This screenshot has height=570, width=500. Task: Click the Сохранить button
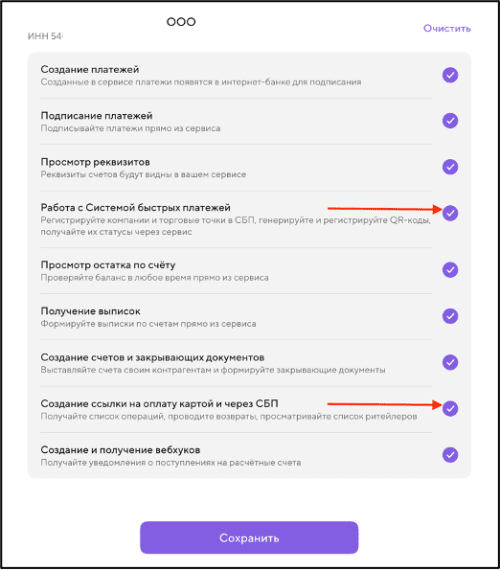249,538
